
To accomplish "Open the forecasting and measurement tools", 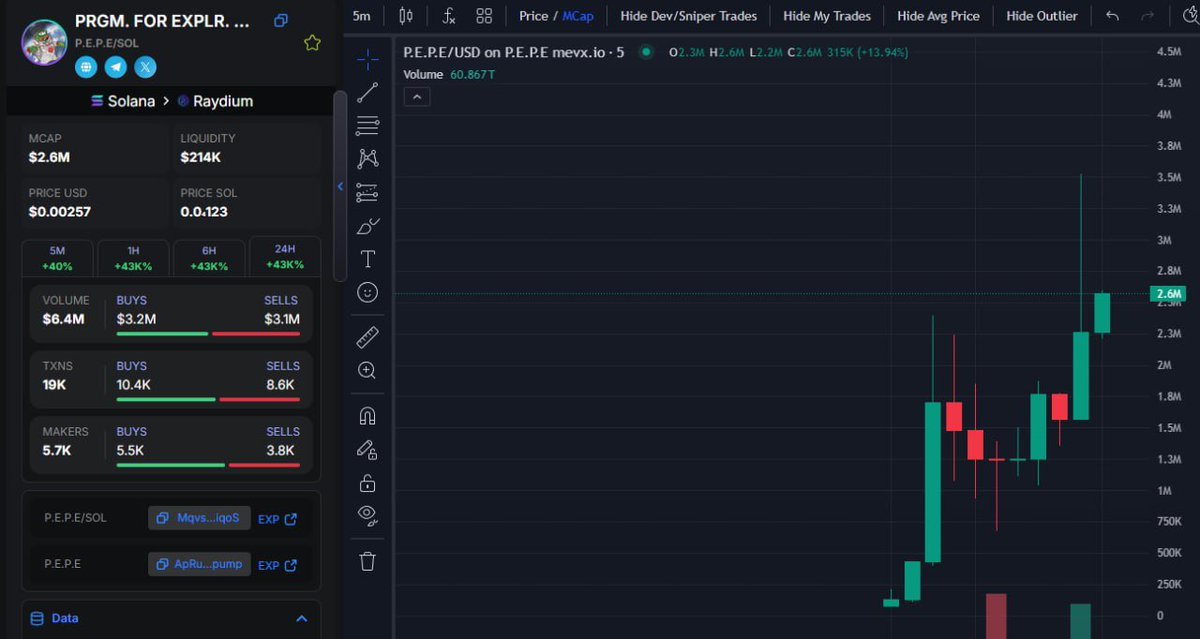I will (368, 192).
